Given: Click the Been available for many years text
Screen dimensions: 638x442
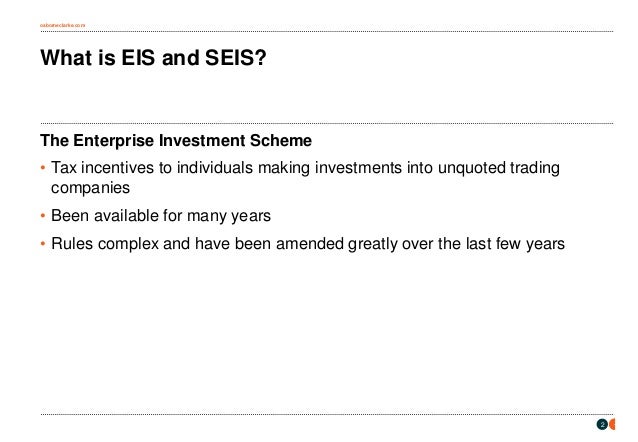Looking at the screenshot, I should click(x=161, y=216).
